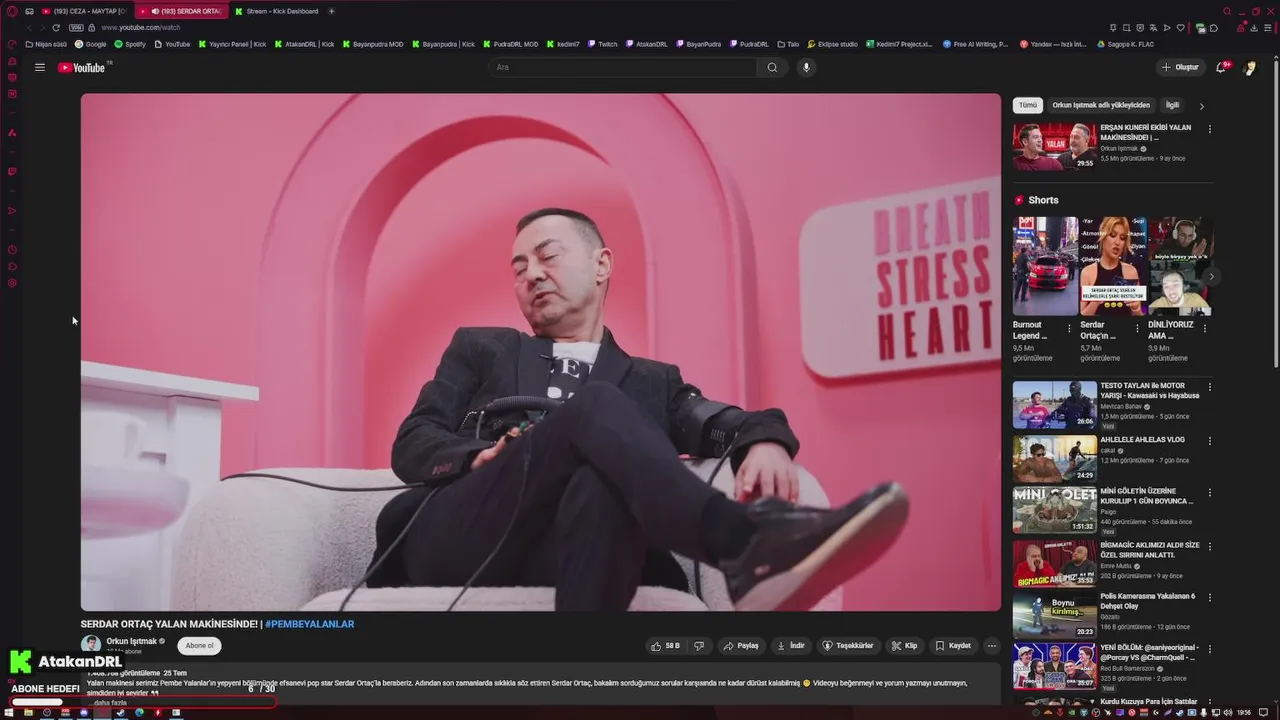This screenshot has height=720, width=1280.
Task: Click the page vertical scrollbar
Action: (x=1275, y=215)
